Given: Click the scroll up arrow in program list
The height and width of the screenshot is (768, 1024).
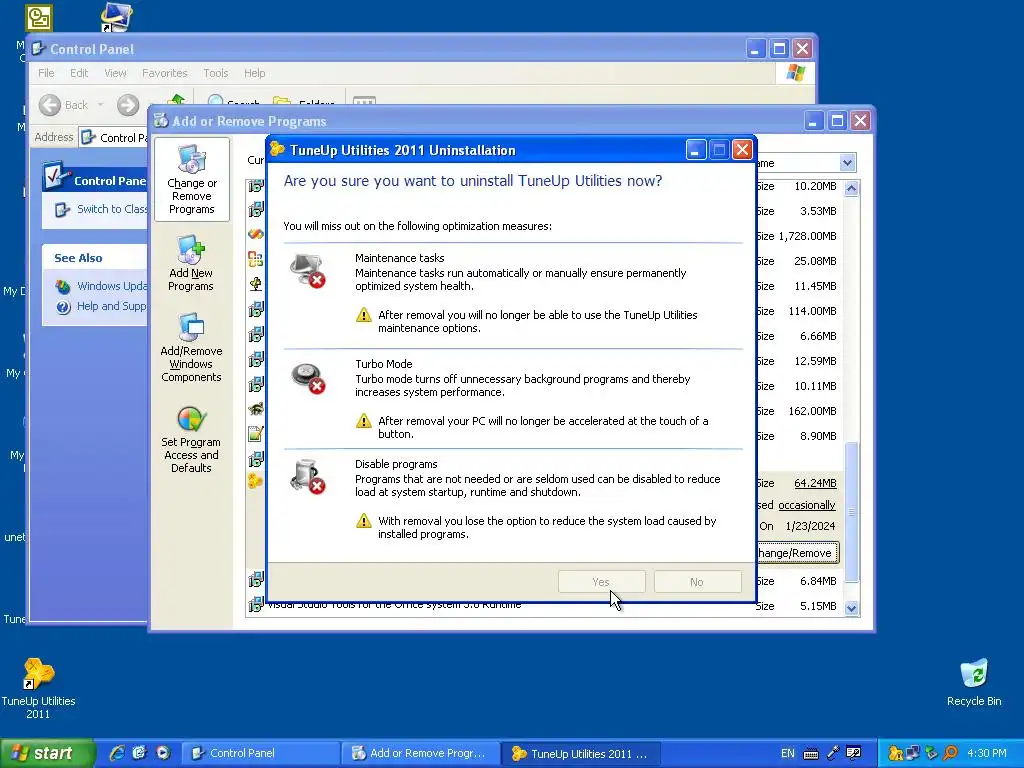Looking at the screenshot, I should [851, 189].
